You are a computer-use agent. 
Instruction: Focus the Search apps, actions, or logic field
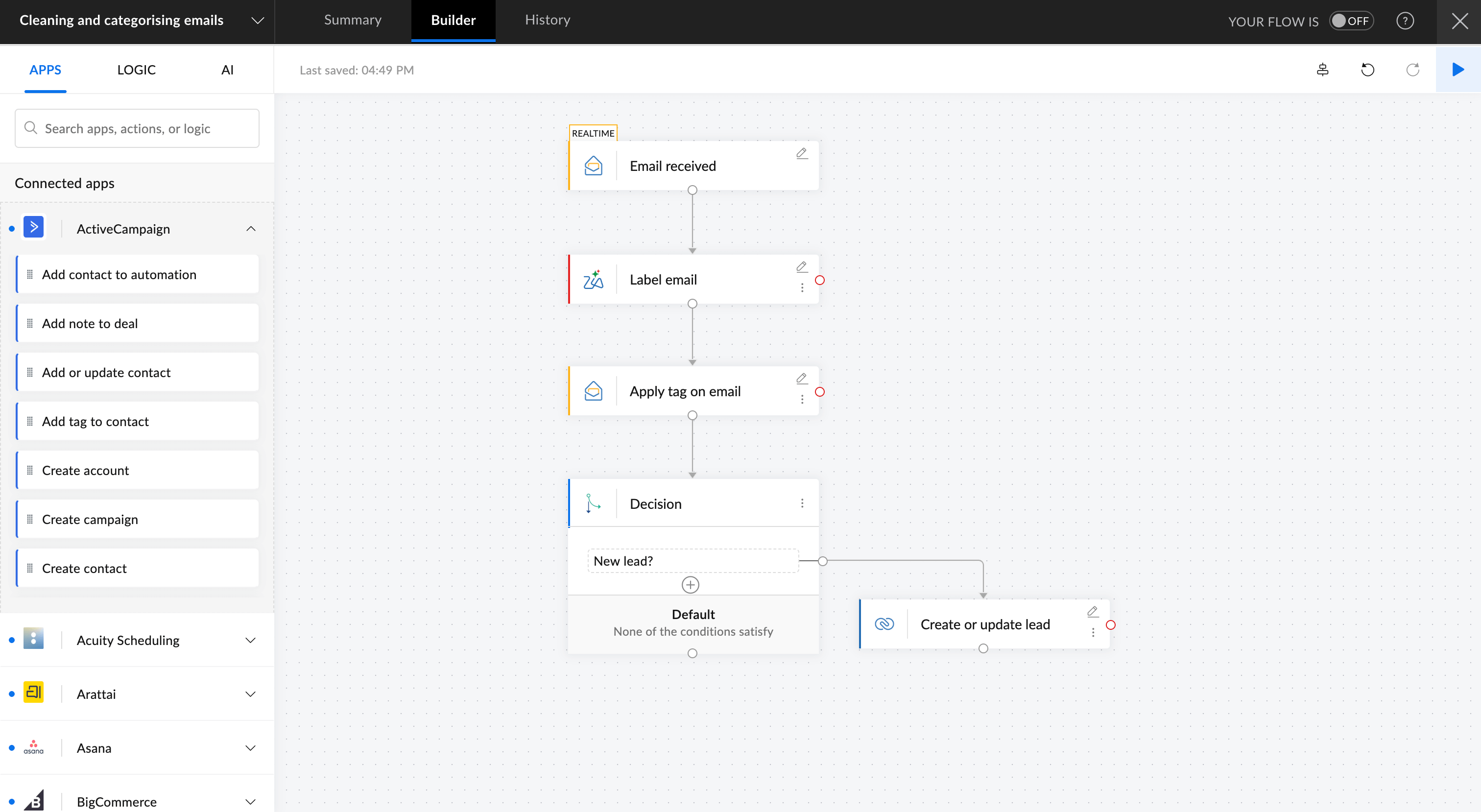point(138,128)
